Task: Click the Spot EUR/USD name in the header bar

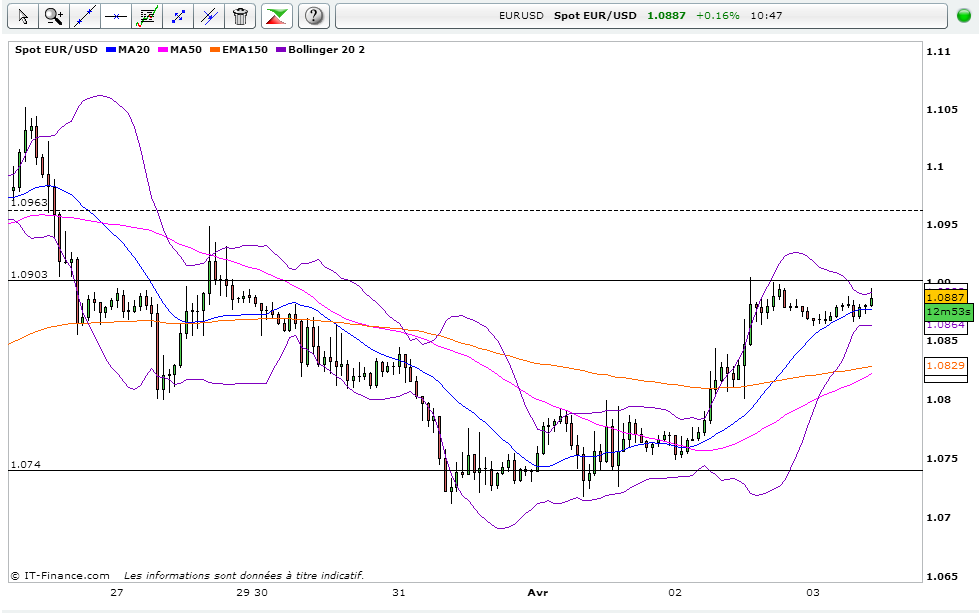Action: point(595,16)
